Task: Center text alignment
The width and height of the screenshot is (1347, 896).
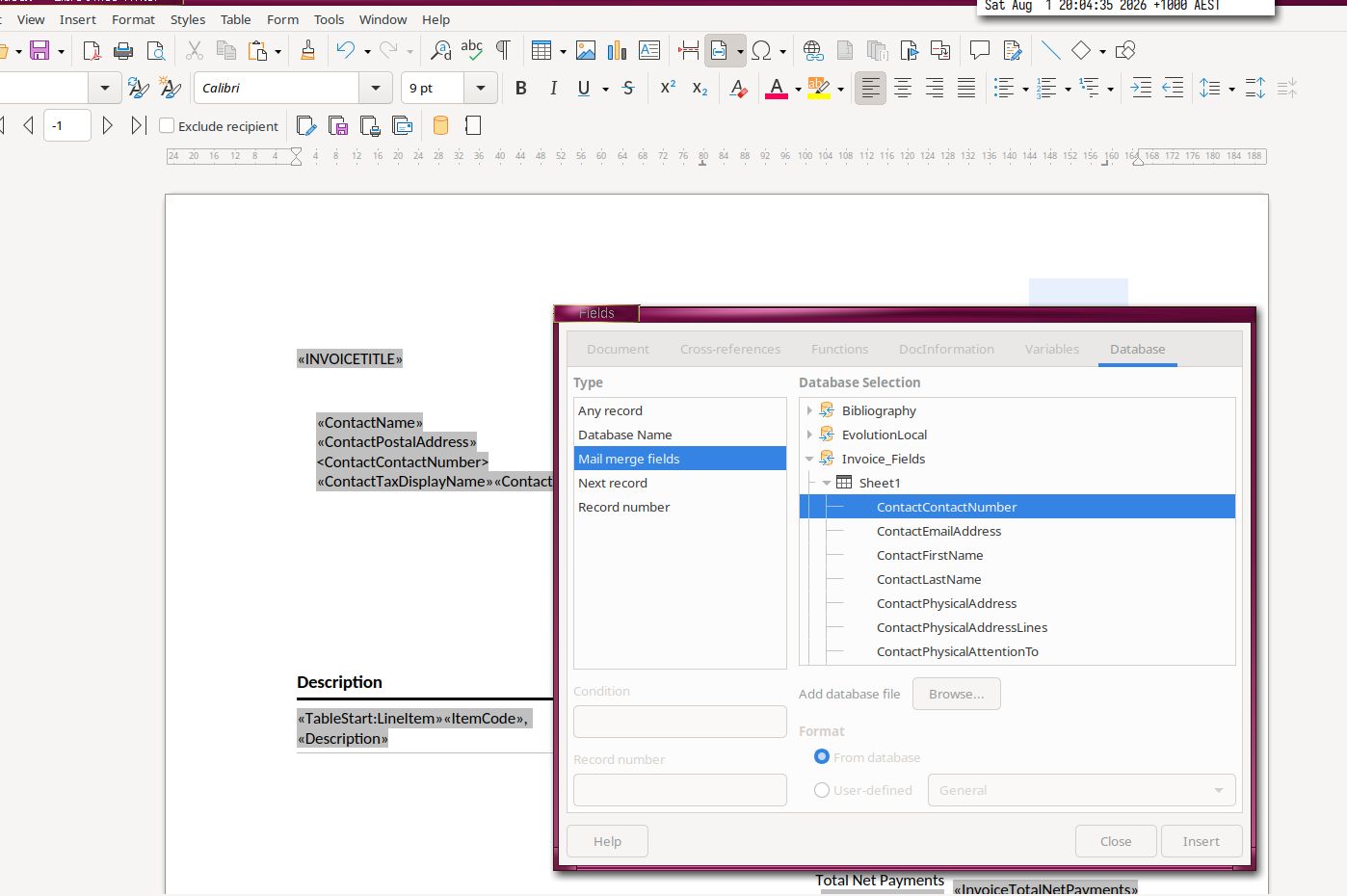Action: pos(903,88)
